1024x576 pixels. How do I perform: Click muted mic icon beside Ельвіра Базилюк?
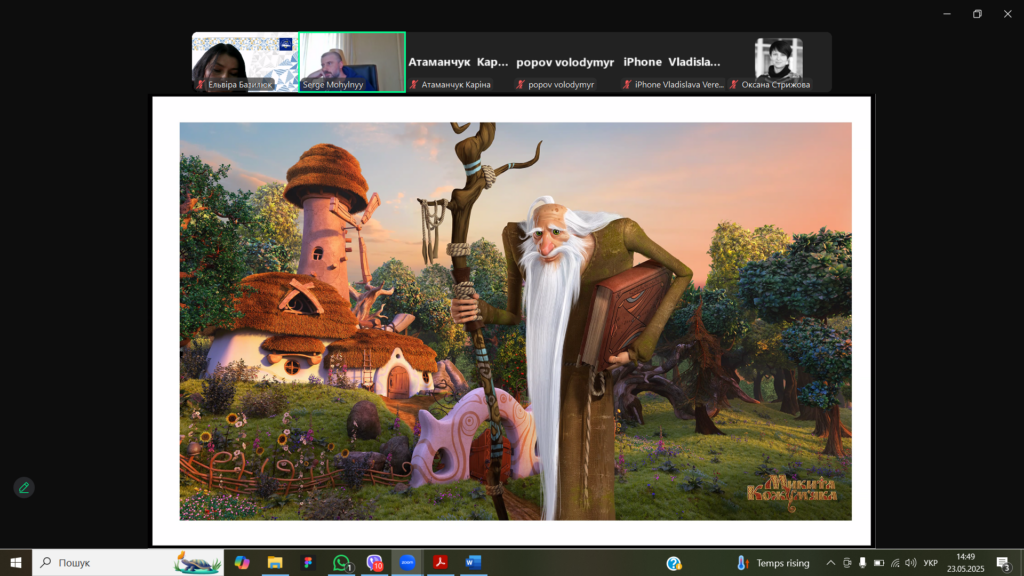[x=200, y=84]
